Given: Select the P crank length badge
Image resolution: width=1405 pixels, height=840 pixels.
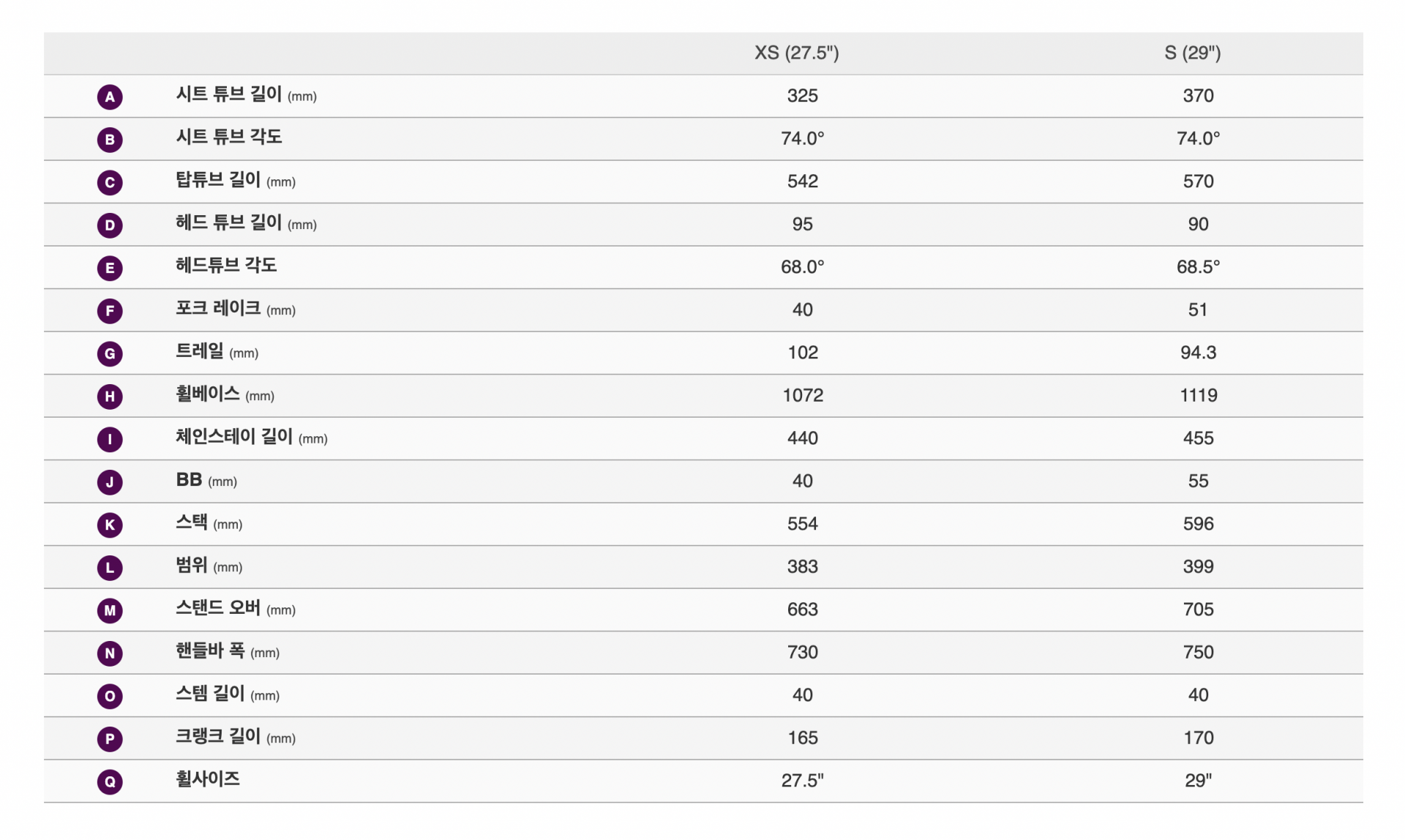Looking at the screenshot, I should [110, 739].
